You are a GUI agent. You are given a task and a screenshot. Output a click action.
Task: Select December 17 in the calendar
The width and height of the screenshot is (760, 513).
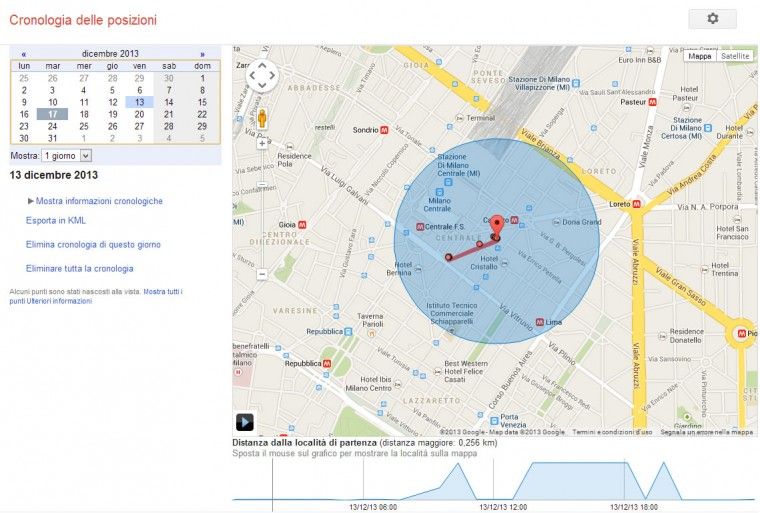point(52,114)
